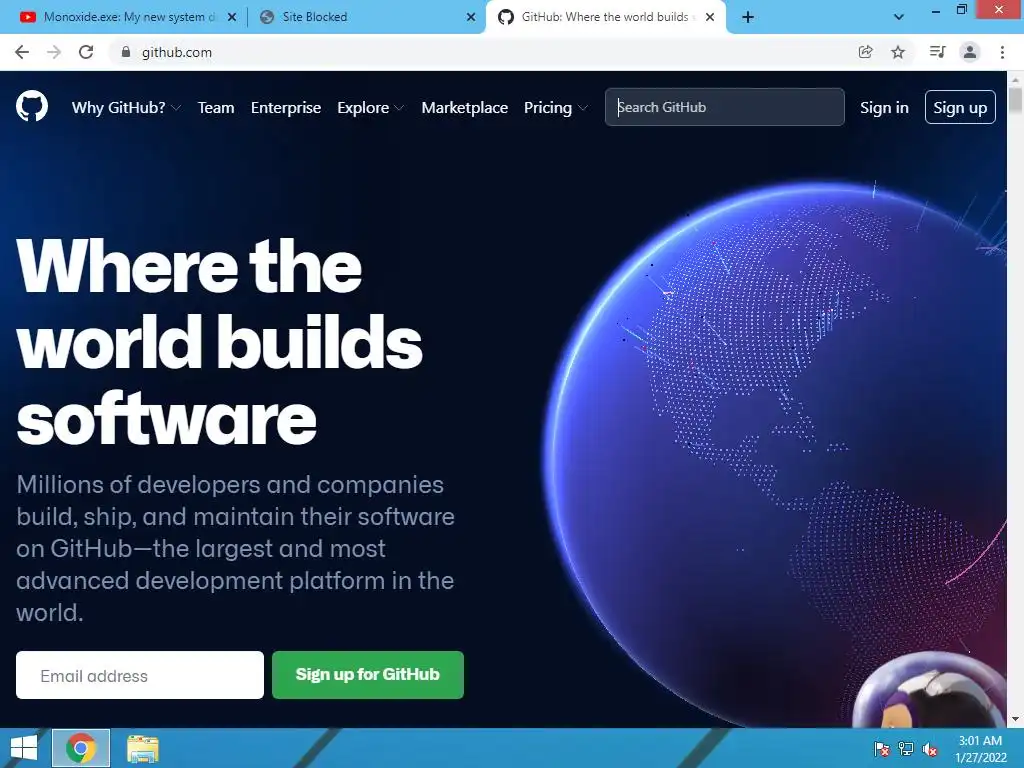The width and height of the screenshot is (1024, 768).
Task: Click the Where the world builds software heading
Action: pyautogui.click(x=219, y=341)
